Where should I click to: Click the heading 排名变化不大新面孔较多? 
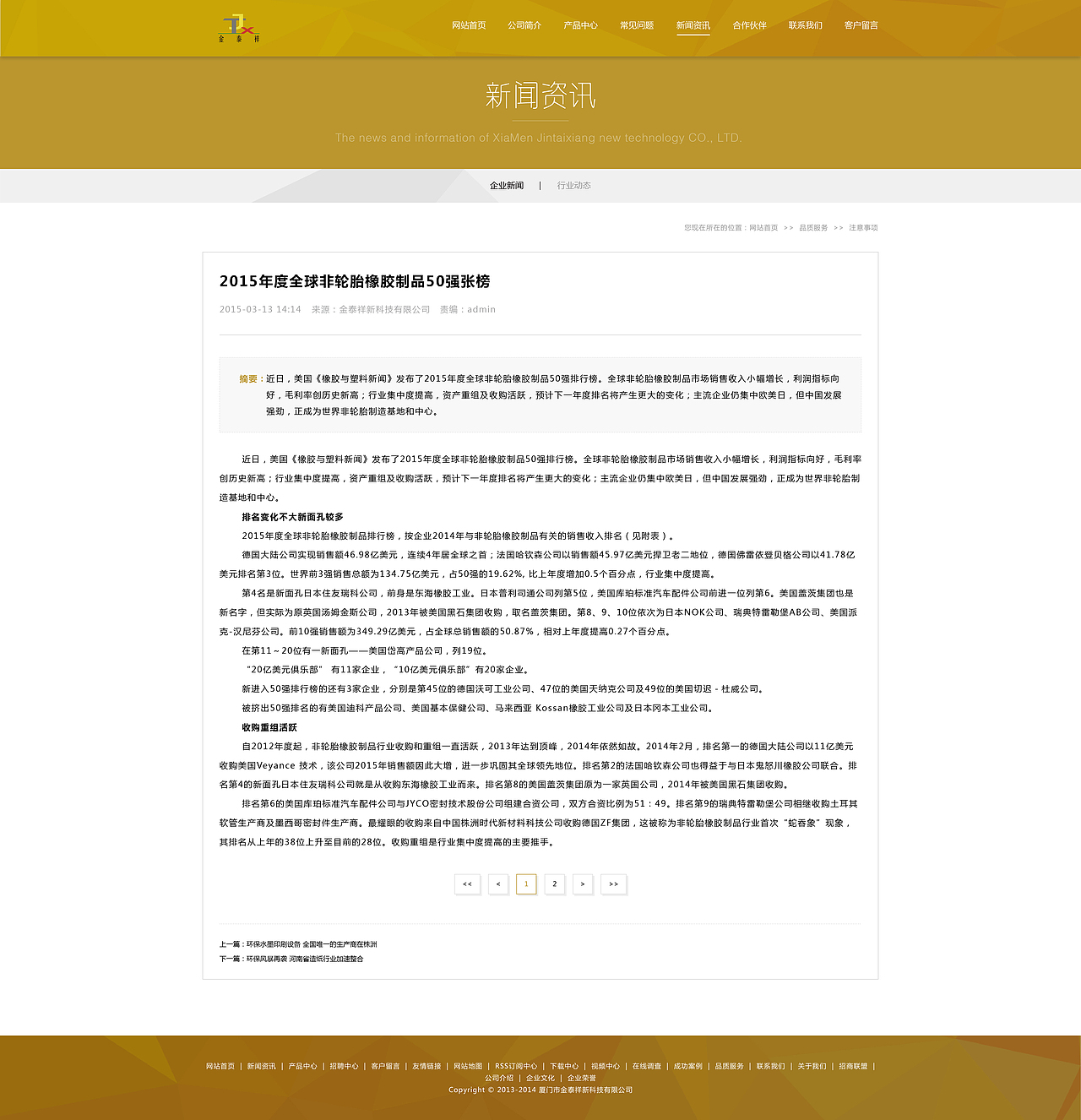tap(292, 517)
